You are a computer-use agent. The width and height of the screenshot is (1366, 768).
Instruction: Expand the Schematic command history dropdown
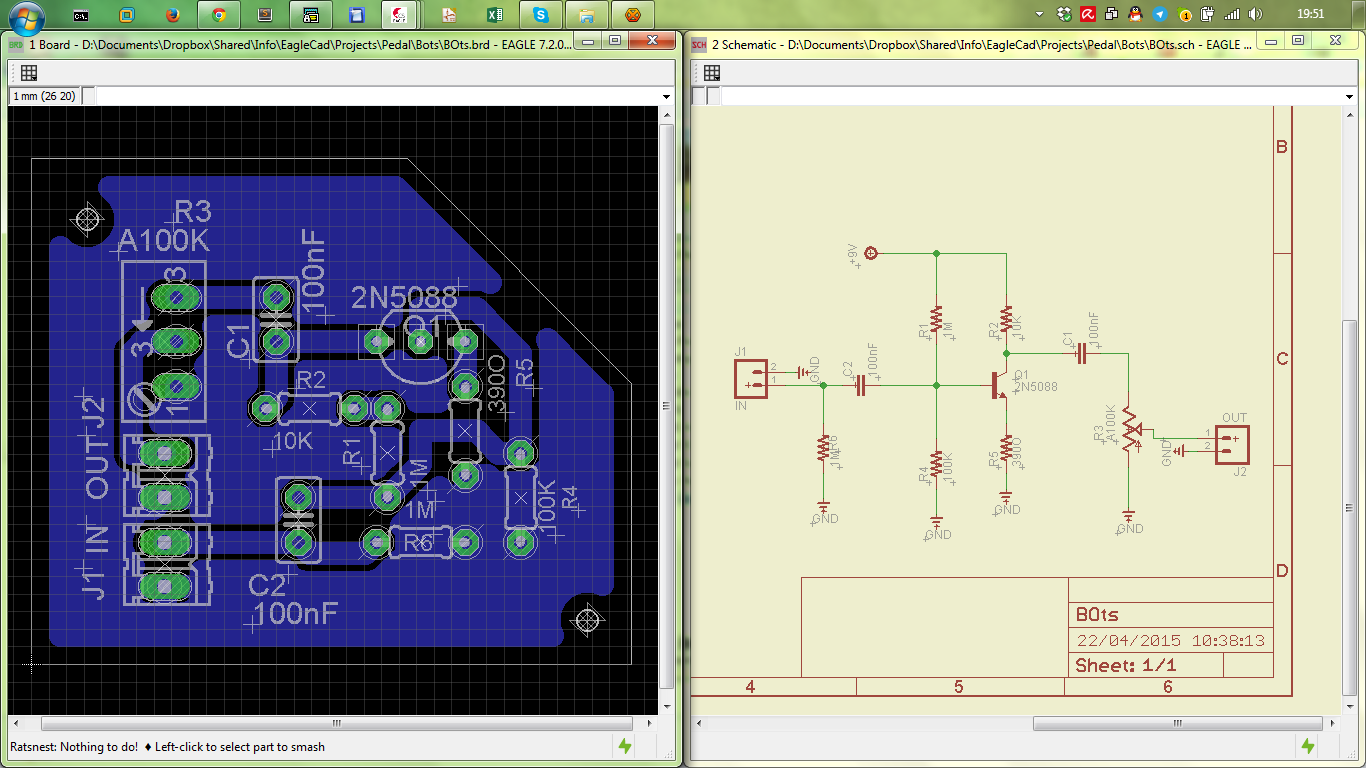pyautogui.click(x=1350, y=96)
